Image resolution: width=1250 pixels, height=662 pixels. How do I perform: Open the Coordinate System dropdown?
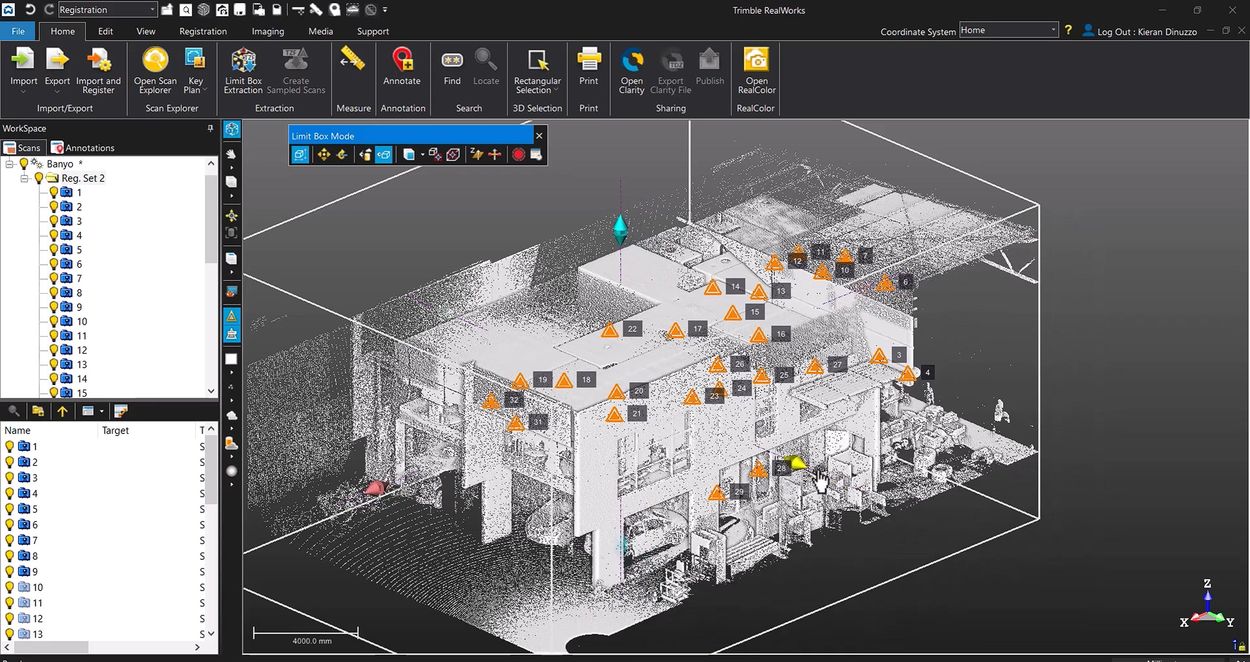coord(1053,30)
